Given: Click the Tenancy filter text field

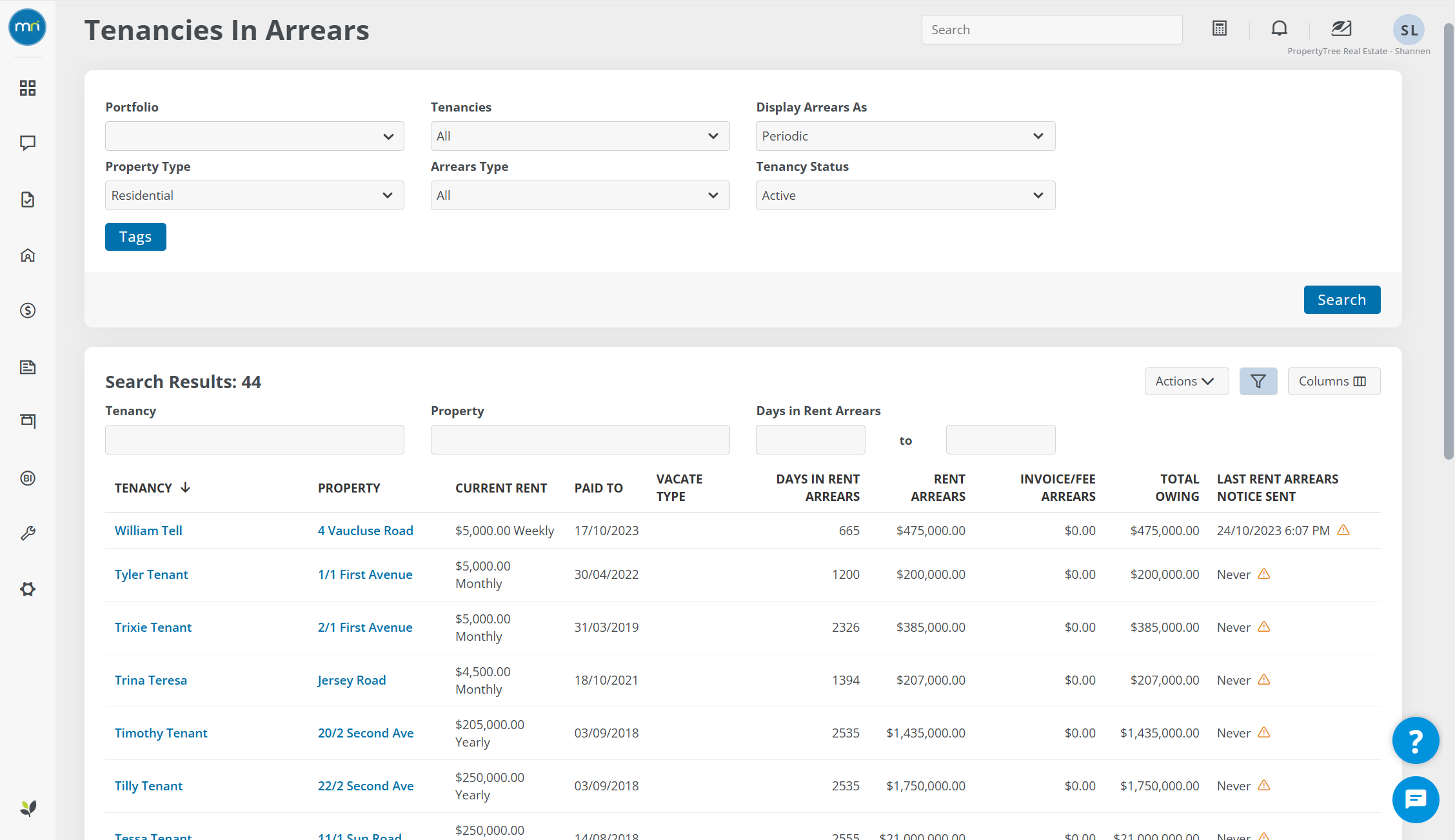Looking at the screenshot, I should tap(254, 440).
